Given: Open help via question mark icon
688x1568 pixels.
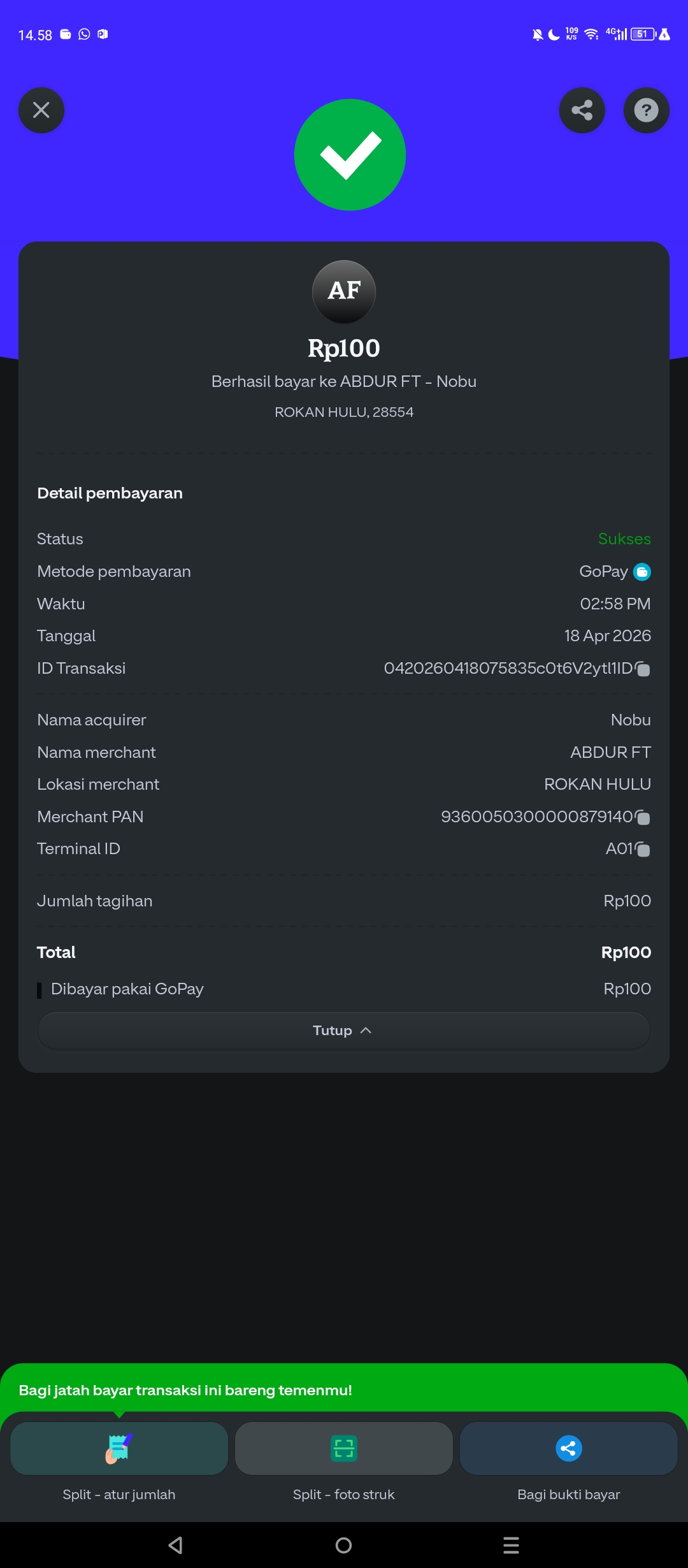Looking at the screenshot, I should (x=646, y=110).
